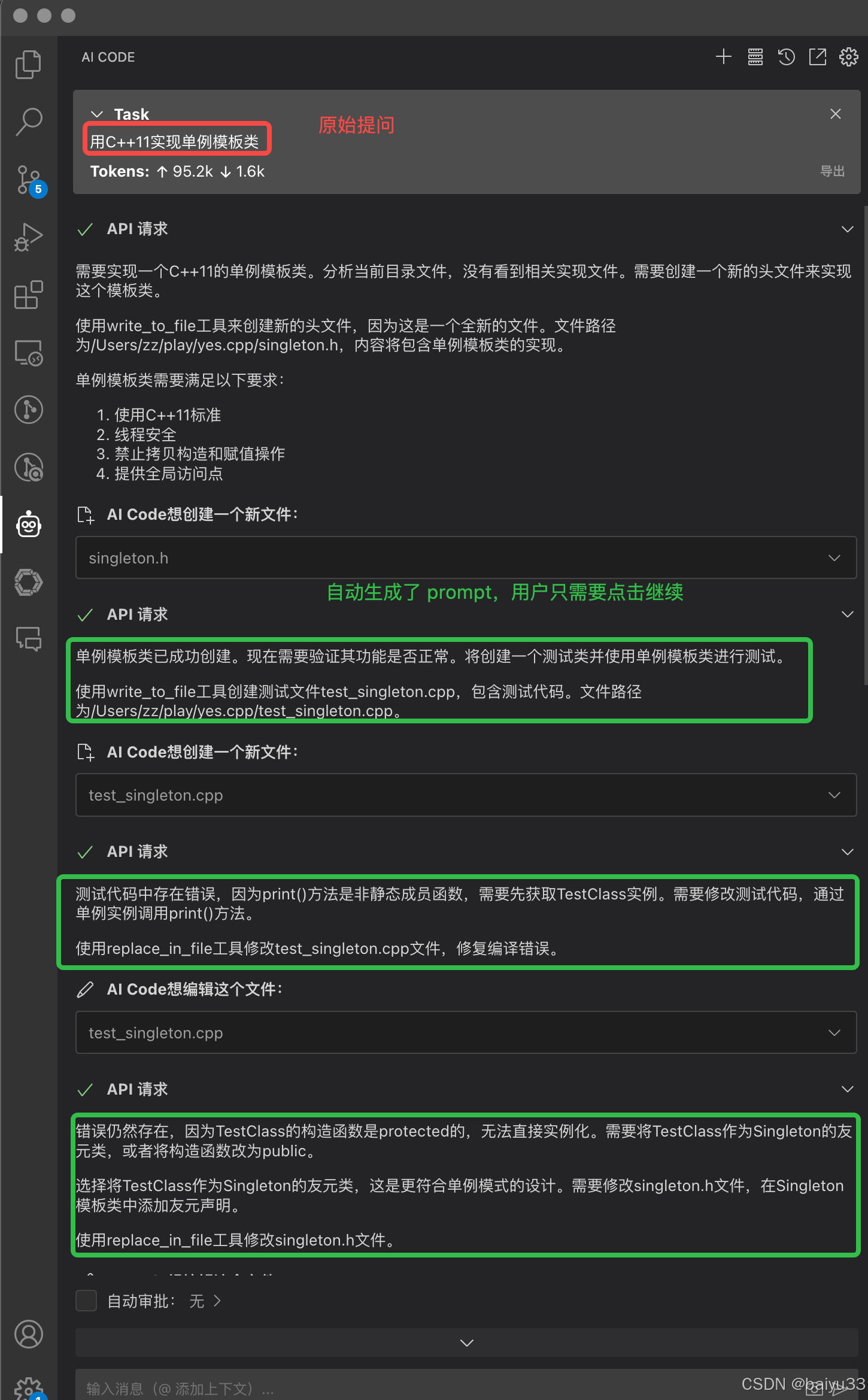The width and height of the screenshot is (868, 1400).
Task: Click the new-file icon beside singleton.h request
Action: coord(86,514)
